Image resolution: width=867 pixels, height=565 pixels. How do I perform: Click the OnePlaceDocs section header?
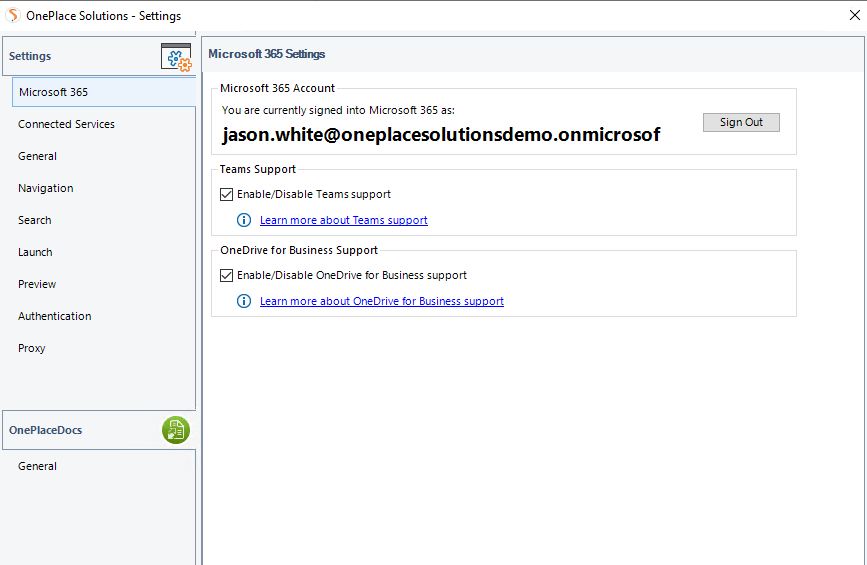point(99,430)
